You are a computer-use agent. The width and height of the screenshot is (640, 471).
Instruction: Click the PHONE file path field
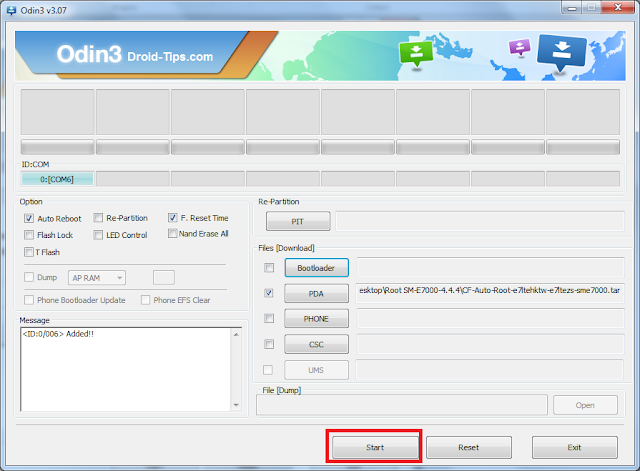[491, 318]
